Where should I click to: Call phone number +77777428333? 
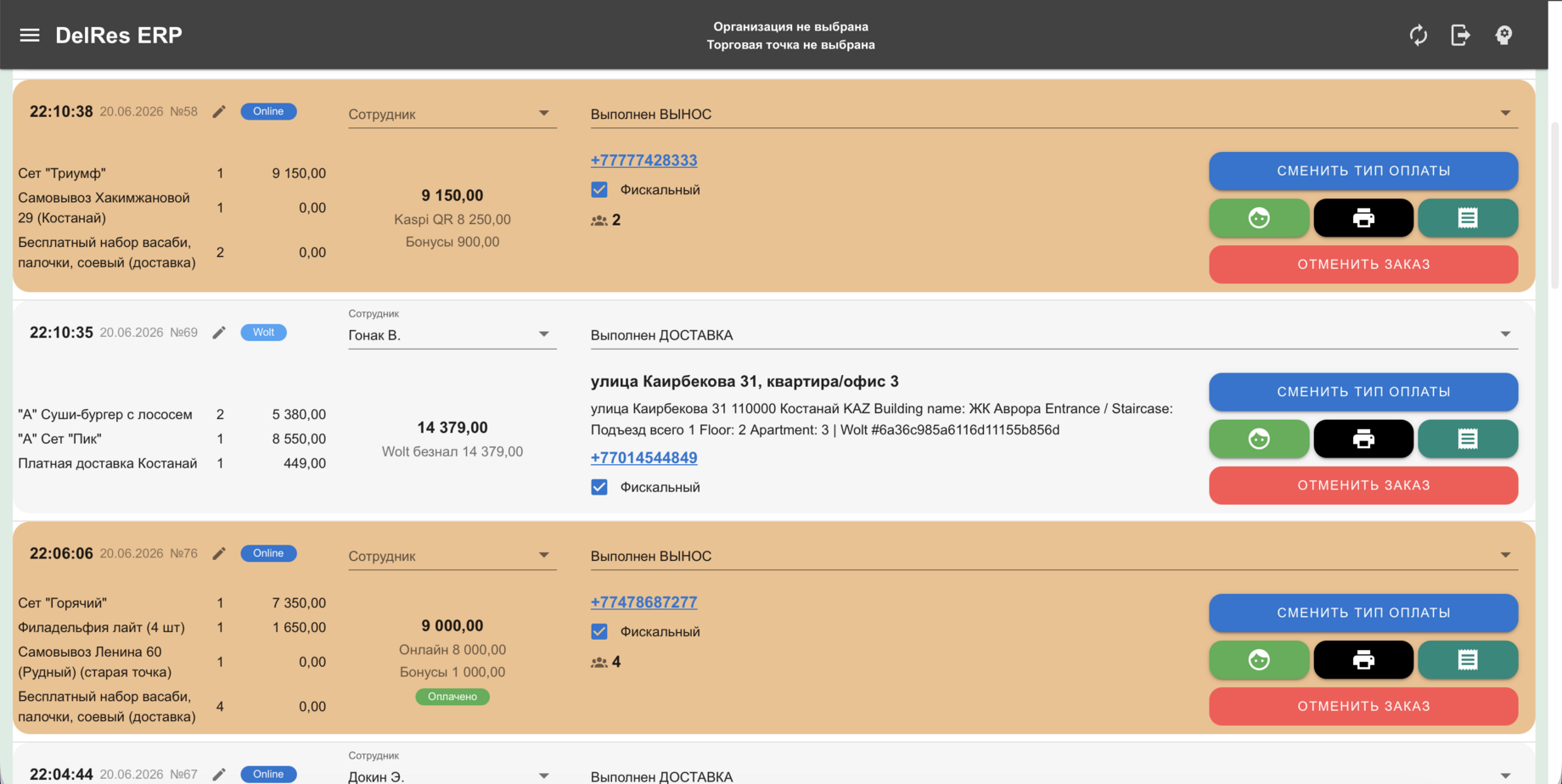pyautogui.click(x=643, y=160)
